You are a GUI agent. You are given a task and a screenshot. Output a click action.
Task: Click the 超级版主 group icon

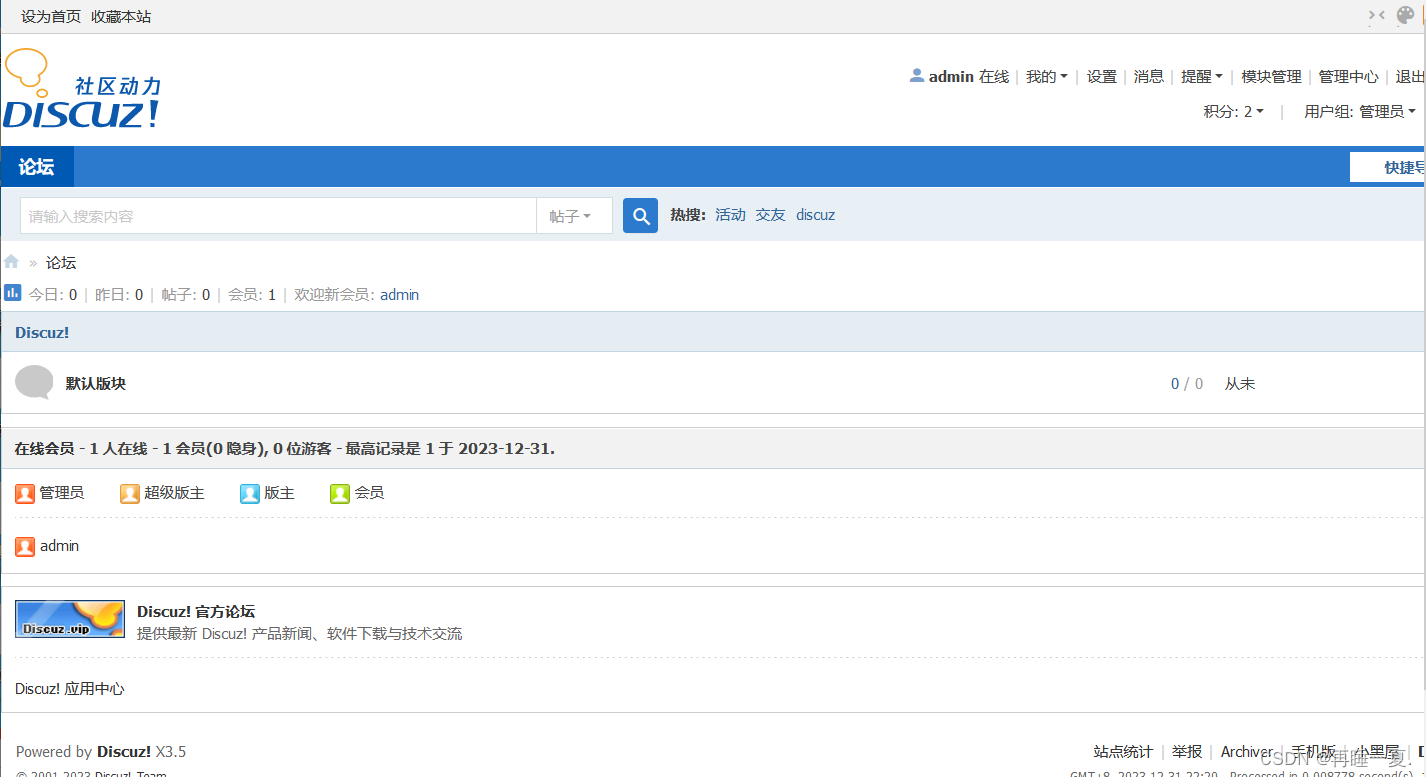point(130,492)
